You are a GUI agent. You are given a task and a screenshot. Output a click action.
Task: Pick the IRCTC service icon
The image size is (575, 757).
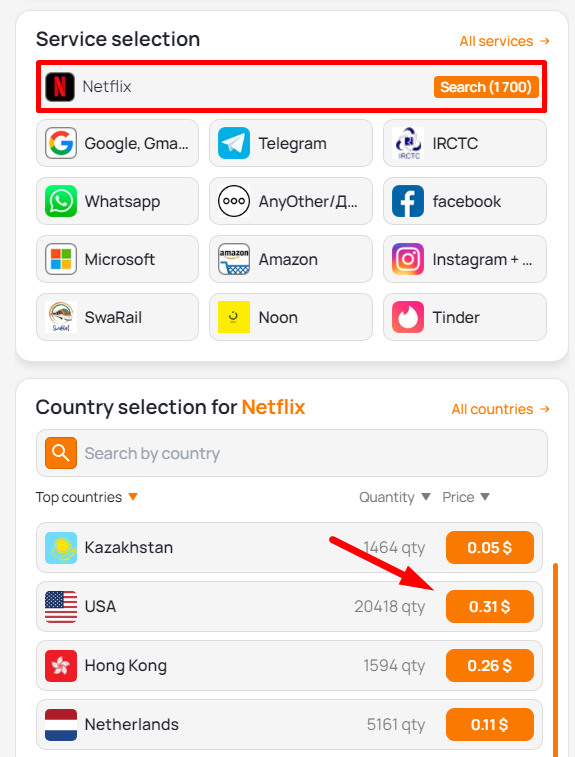408,143
